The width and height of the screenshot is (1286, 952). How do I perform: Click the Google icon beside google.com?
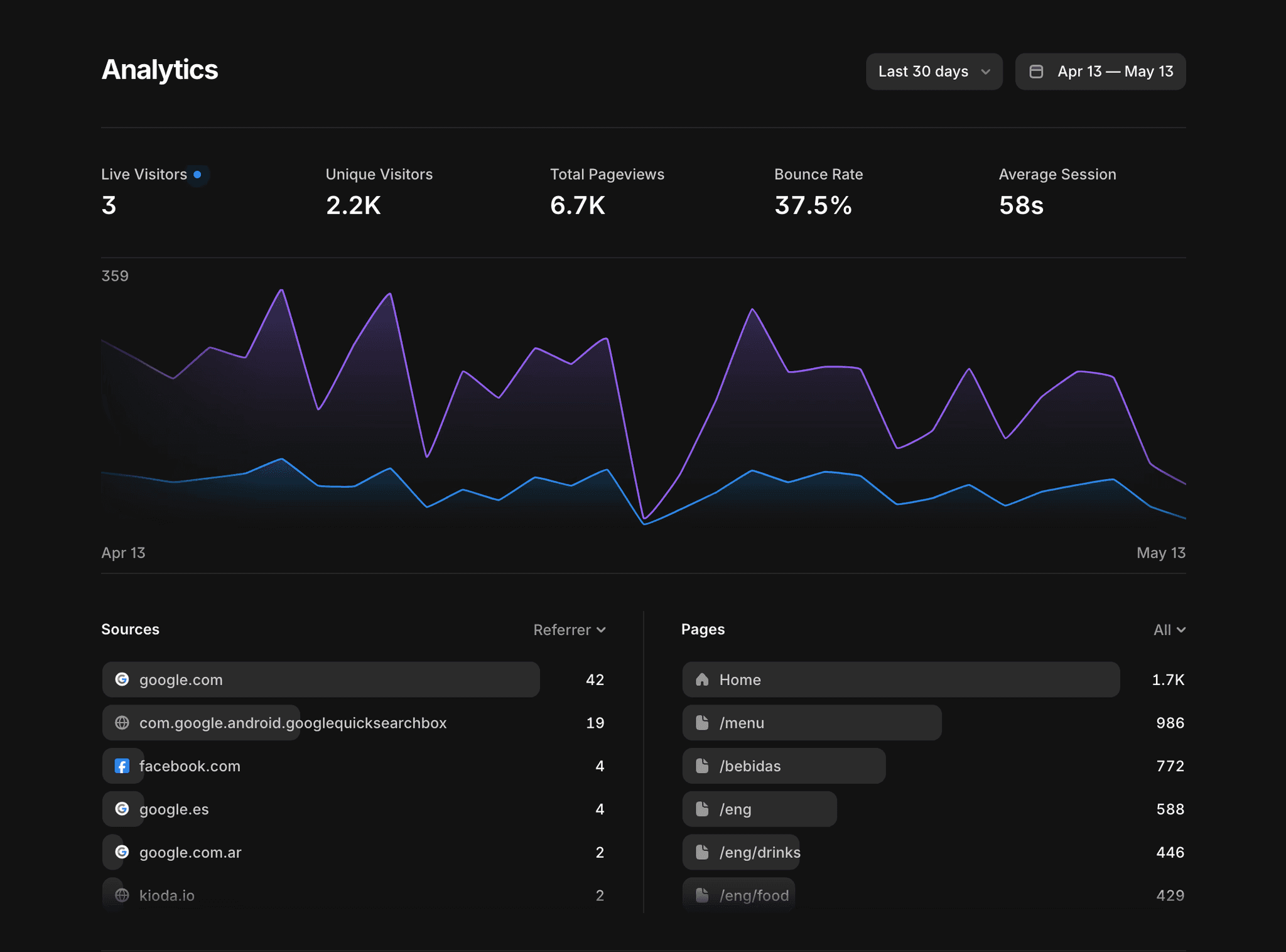coord(122,679)
